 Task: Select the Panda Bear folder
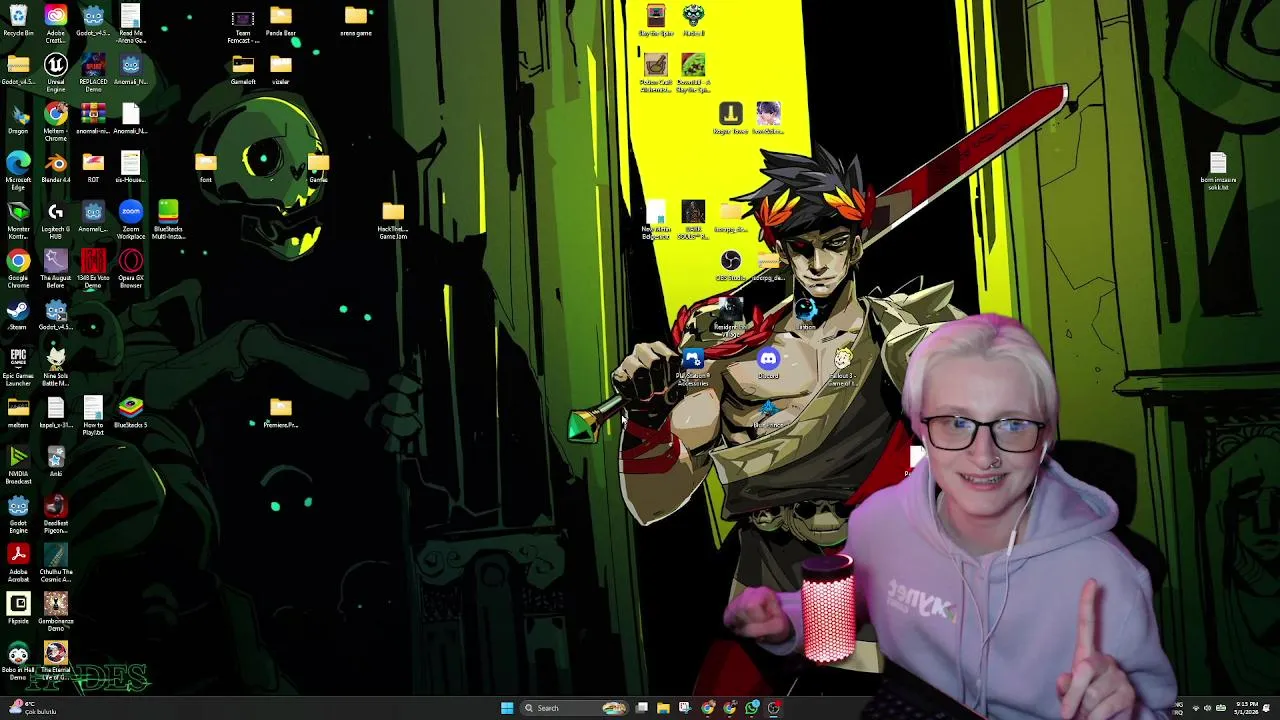pyautogui.click(x=281, y=21)
